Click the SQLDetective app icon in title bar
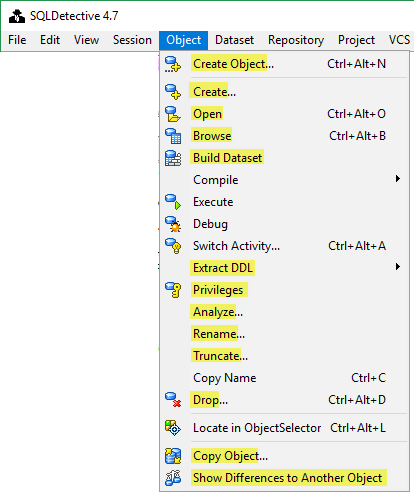Image resolution: width=414 pixels, height=492 pixels. click(17, 16)
